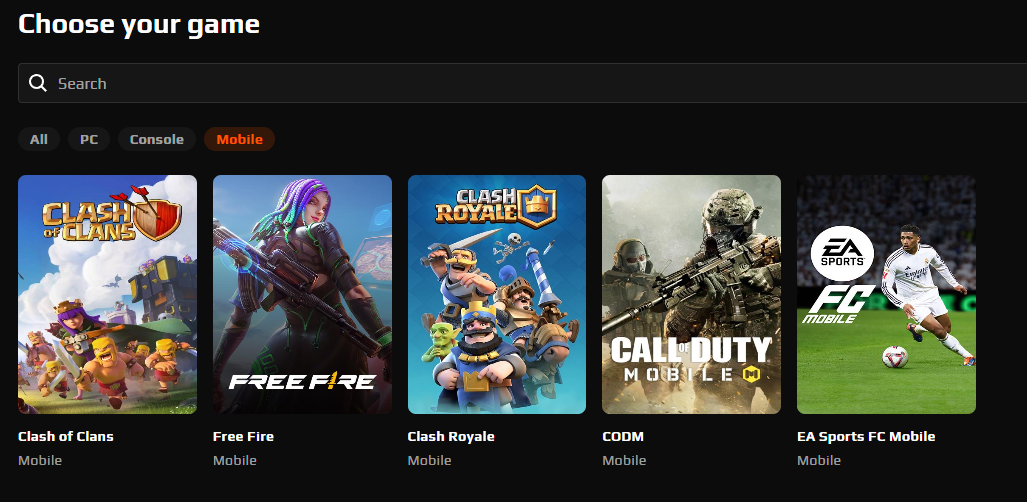The width and height of the screenshot is (1027, 502).
Task: Click the Clash Royale title link
Action: (451, 436)
